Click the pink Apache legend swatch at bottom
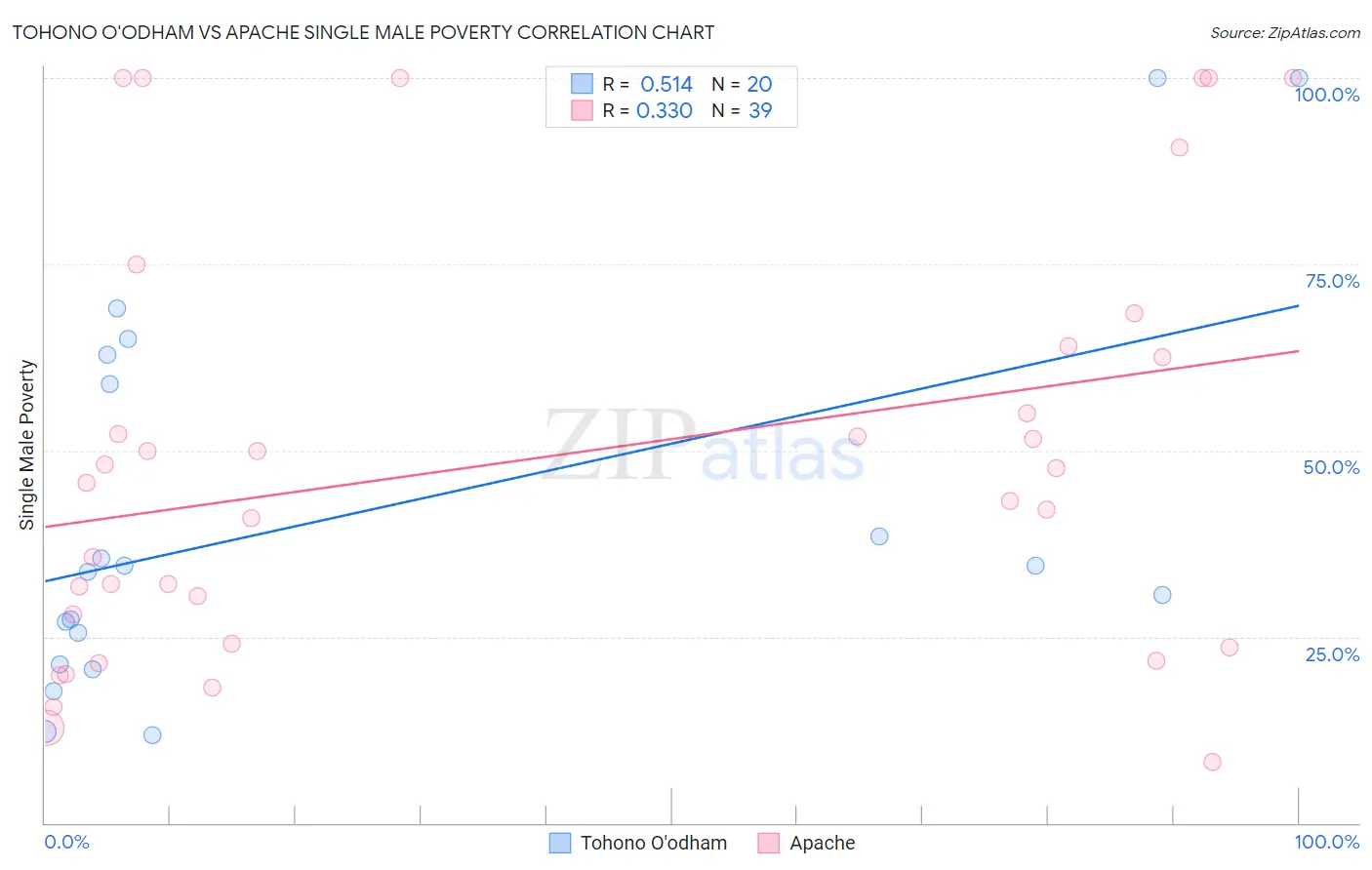This screenshot has height=870, width=1372. point(769,843)
